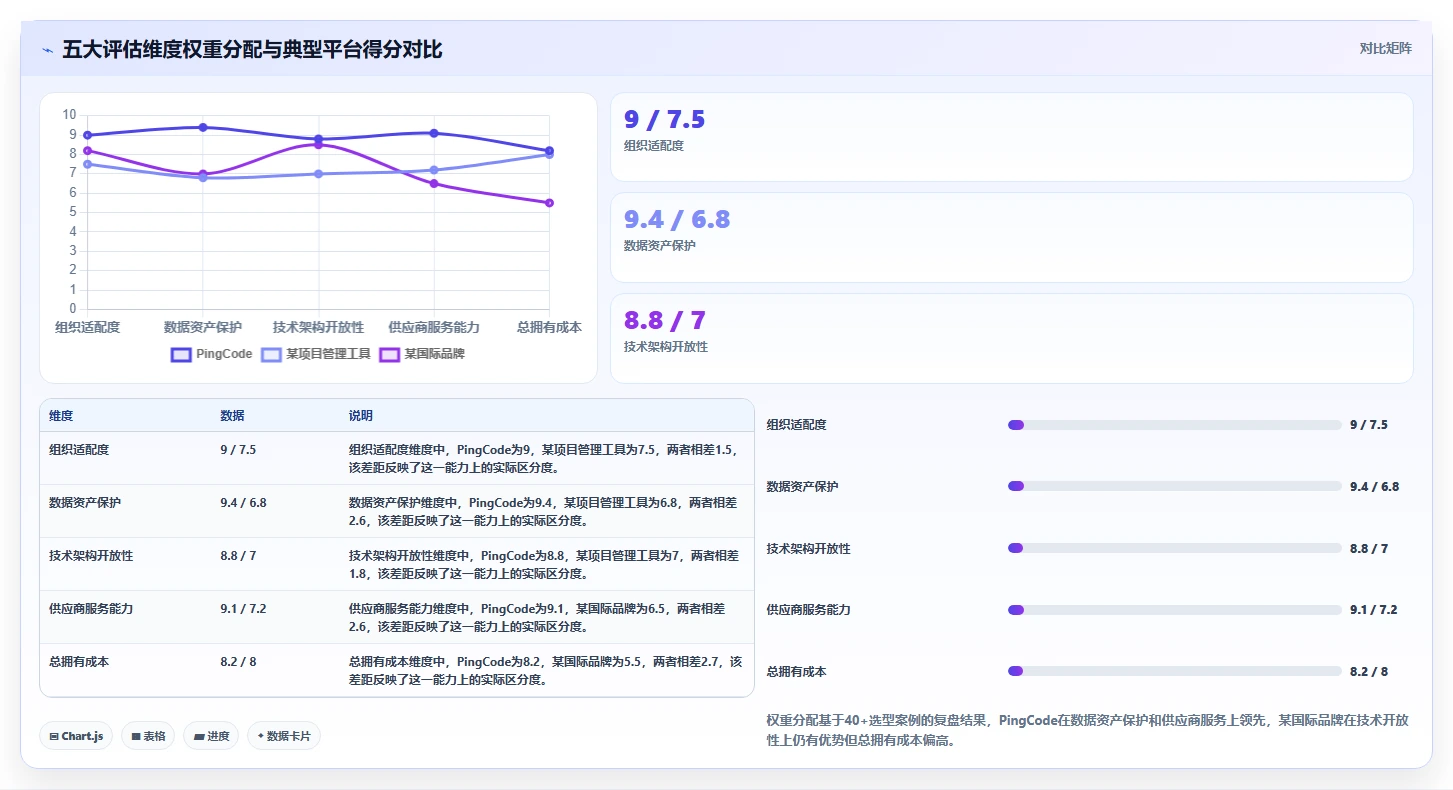1453x790 pixels.
Task: Click the 数据卡片 tag
Action: click(284, 736)
